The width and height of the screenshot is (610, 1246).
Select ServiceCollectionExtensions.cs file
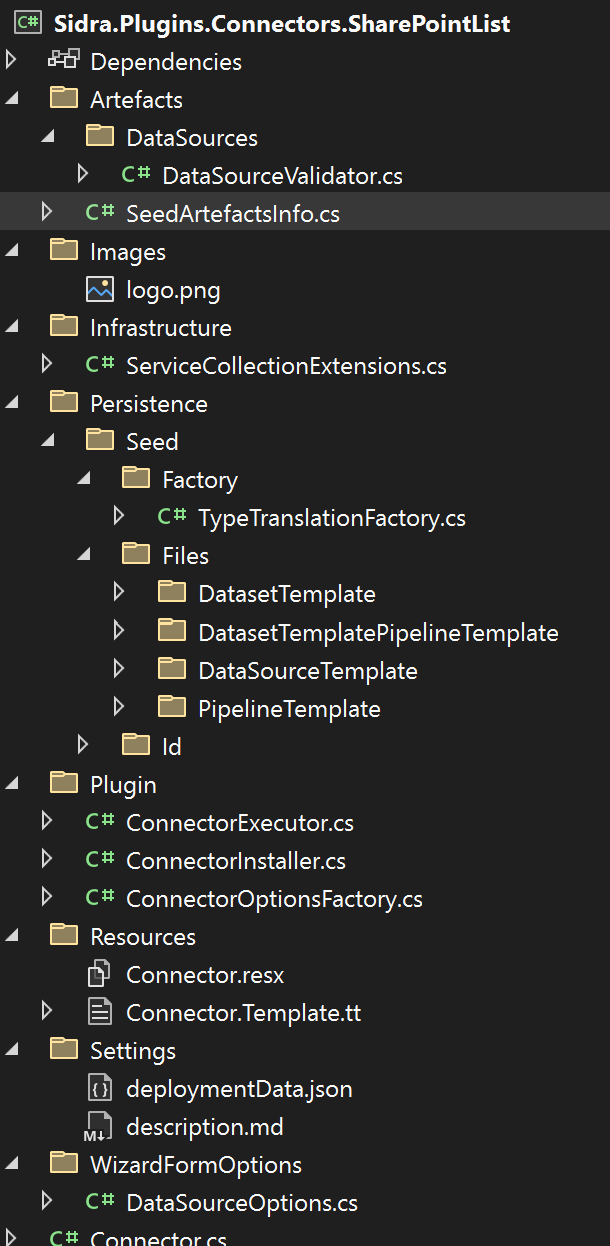tap(286, 366)
